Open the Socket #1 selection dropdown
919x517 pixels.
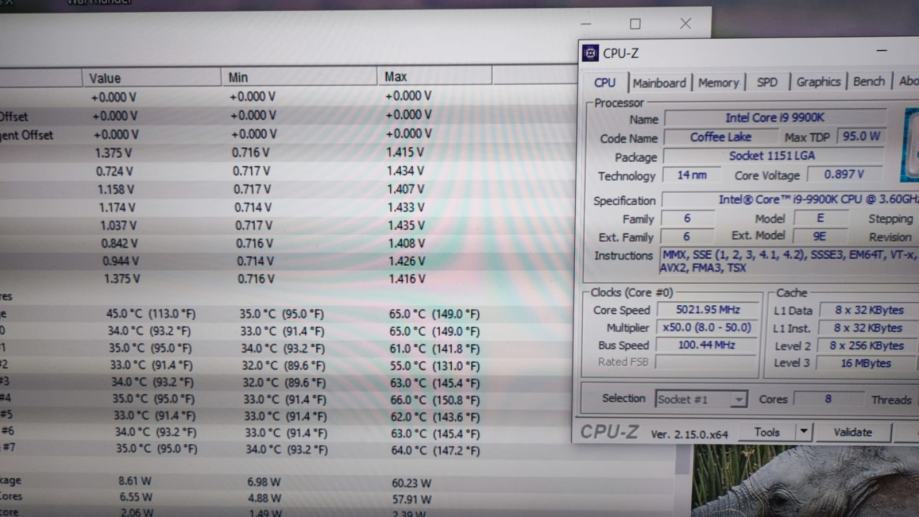[x=701, y=399]
